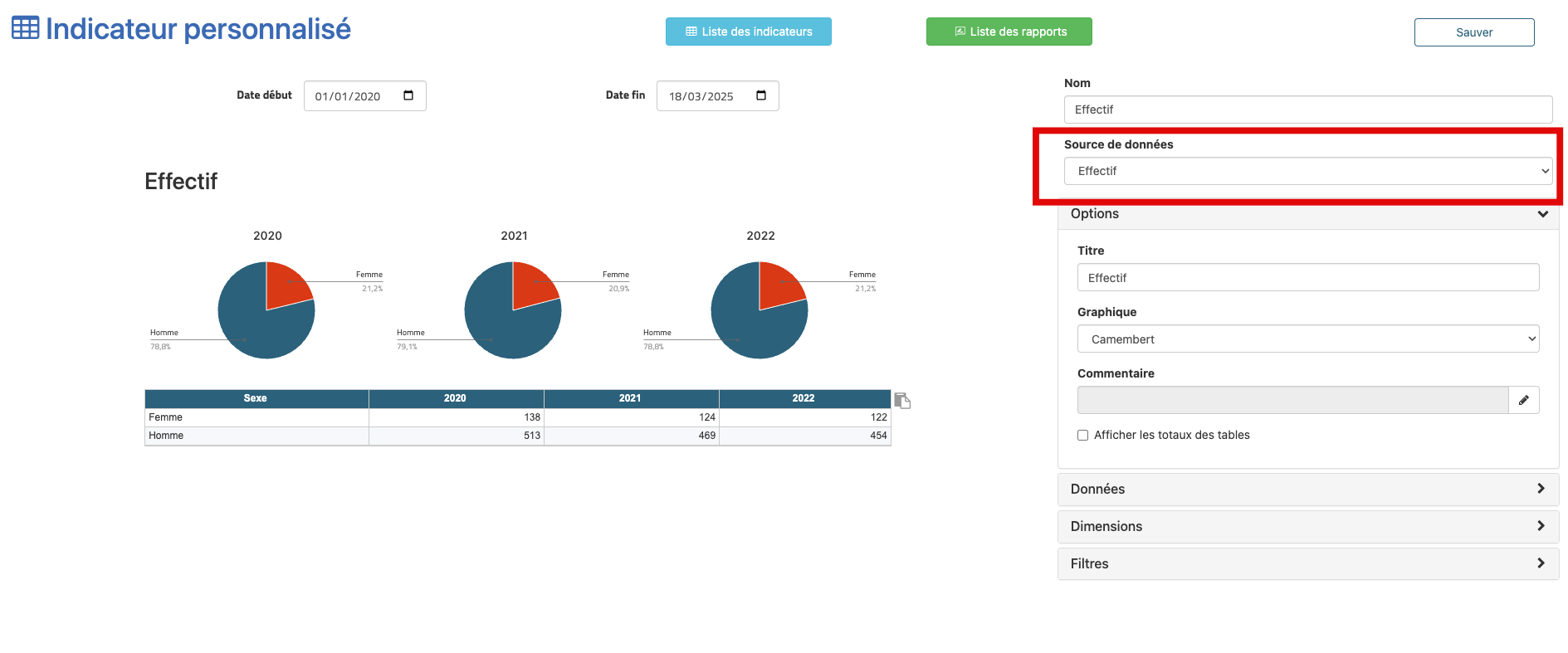This screenshot has height=653, width=1568.
Task: Open Liste des rapports
Action: click(1009, 32)
